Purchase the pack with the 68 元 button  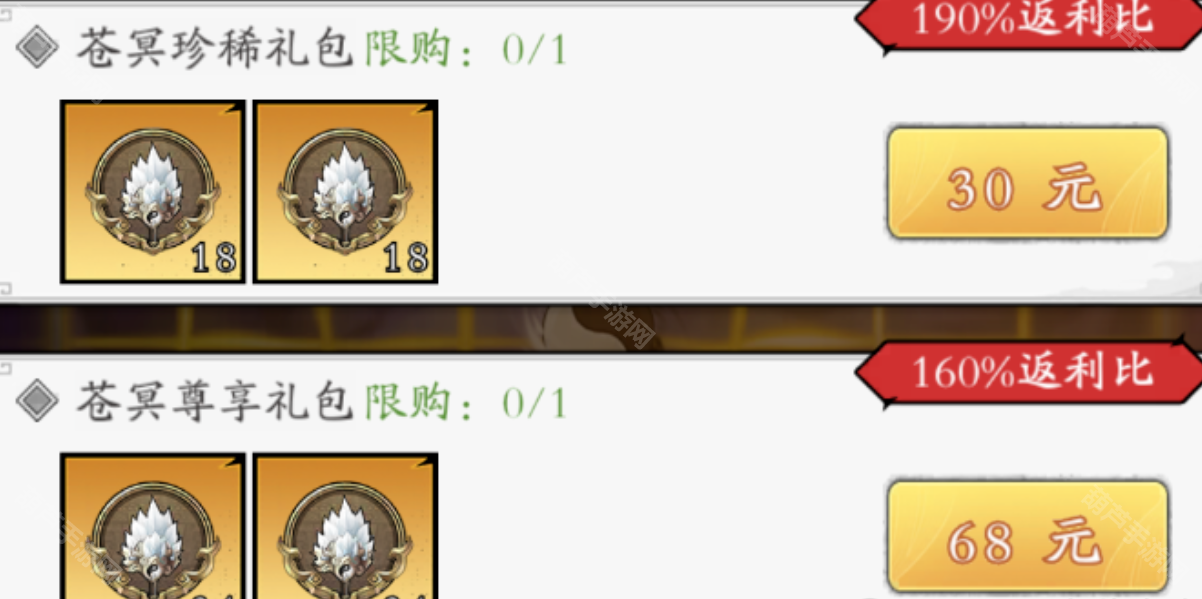[1028, 538]
